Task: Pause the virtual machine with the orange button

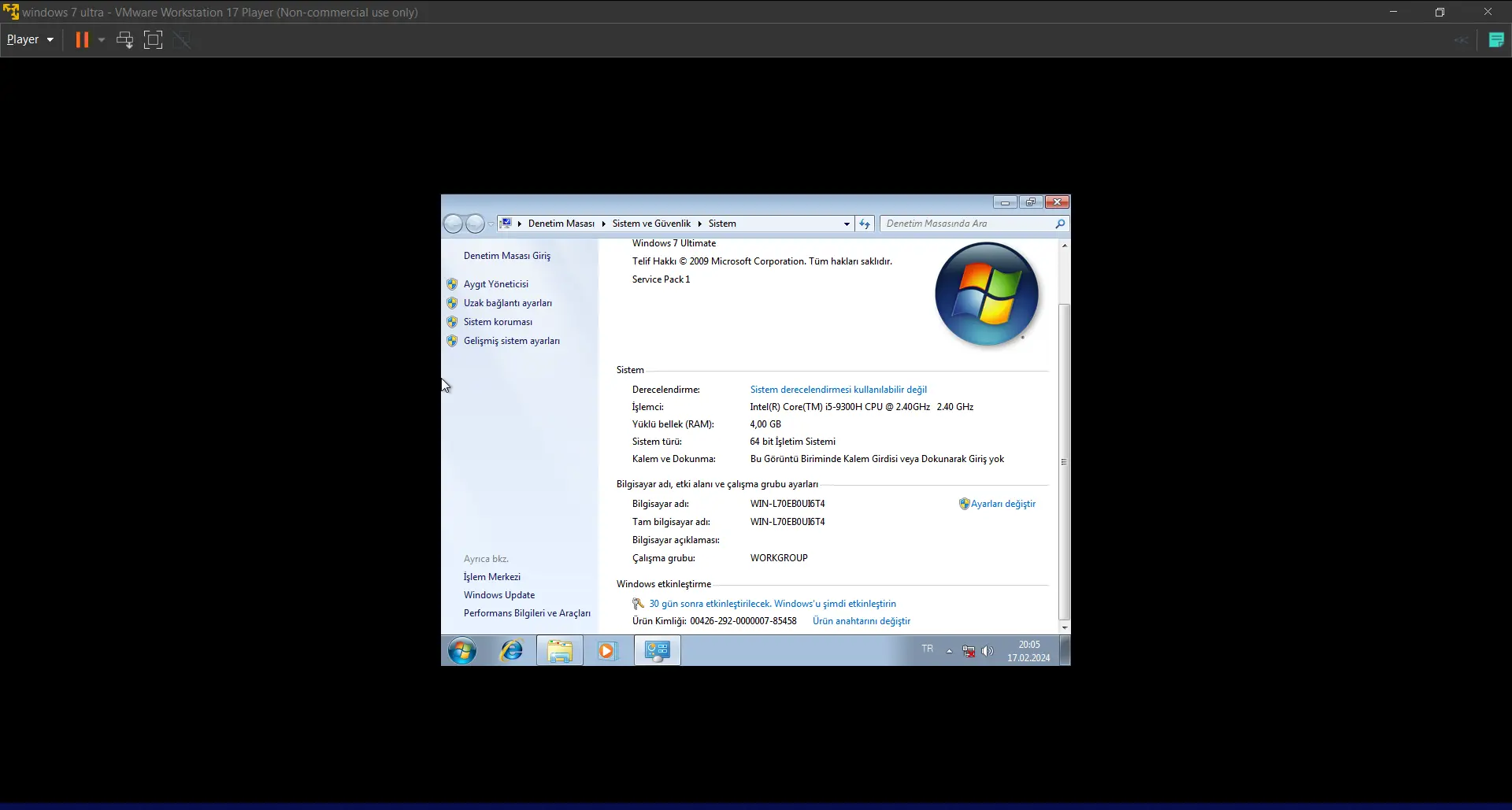Action: click(x=82, y=39)
